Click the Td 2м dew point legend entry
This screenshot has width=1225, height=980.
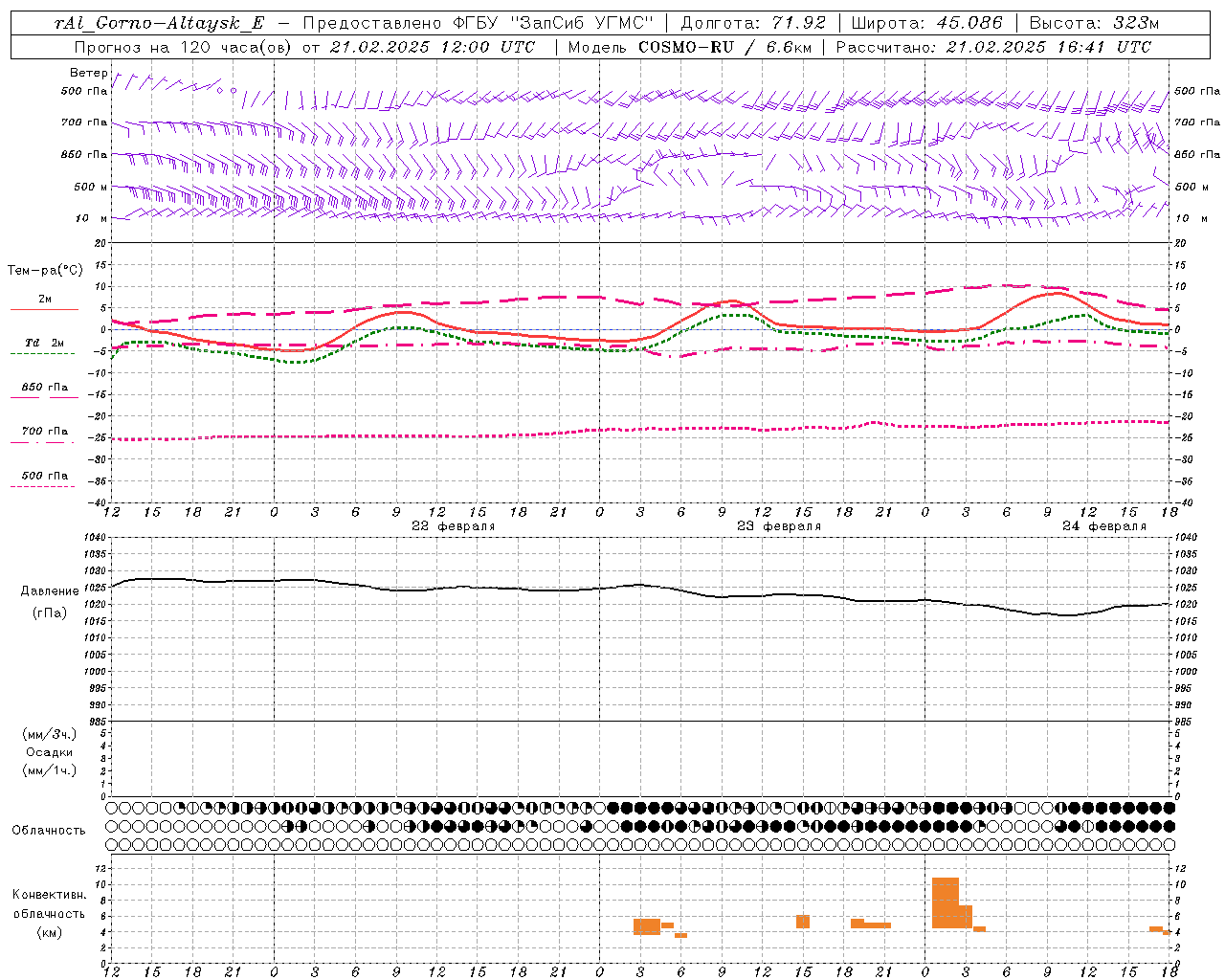coord(45,343)
